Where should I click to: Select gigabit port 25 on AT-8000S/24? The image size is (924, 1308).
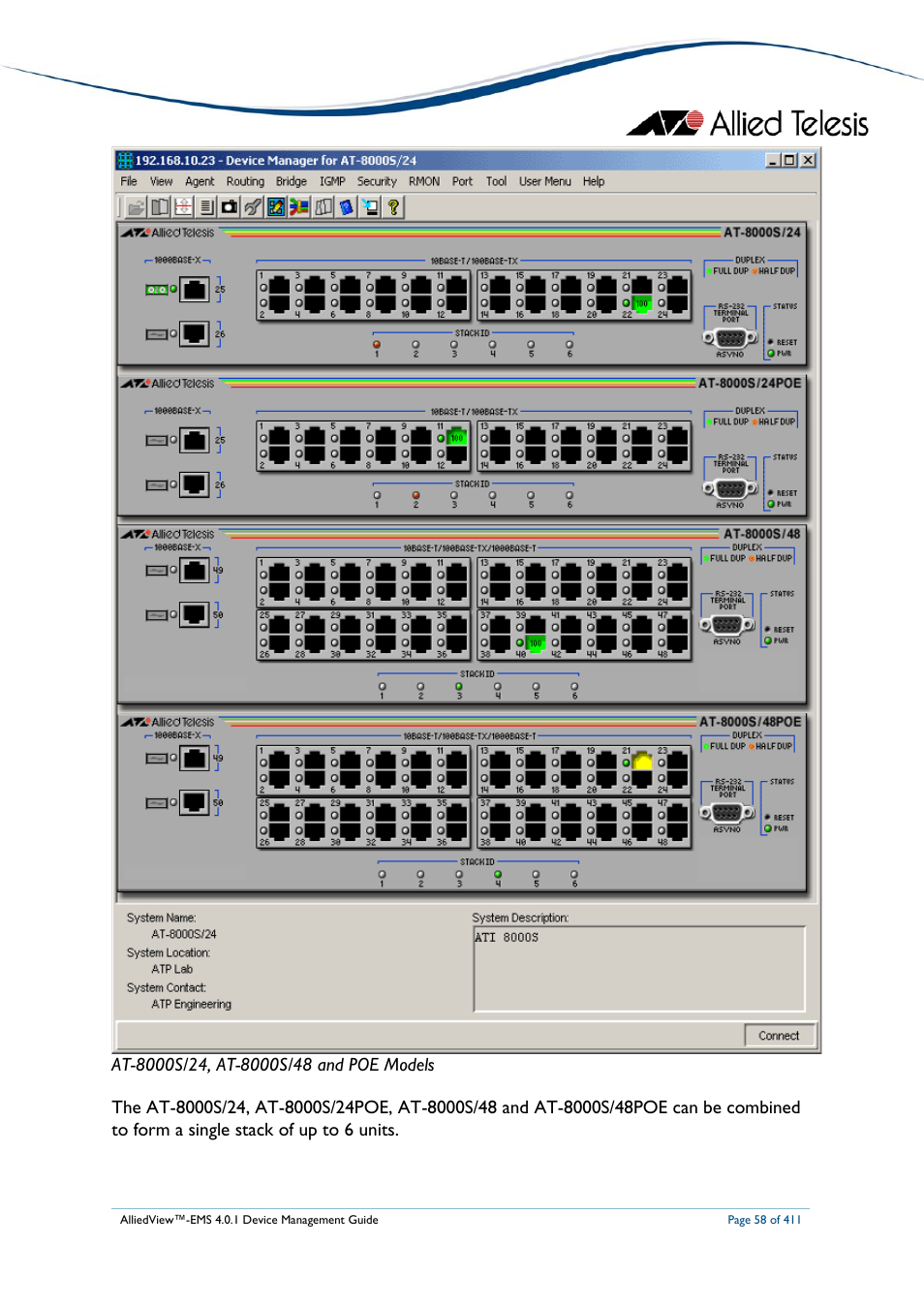pos(195,289)
